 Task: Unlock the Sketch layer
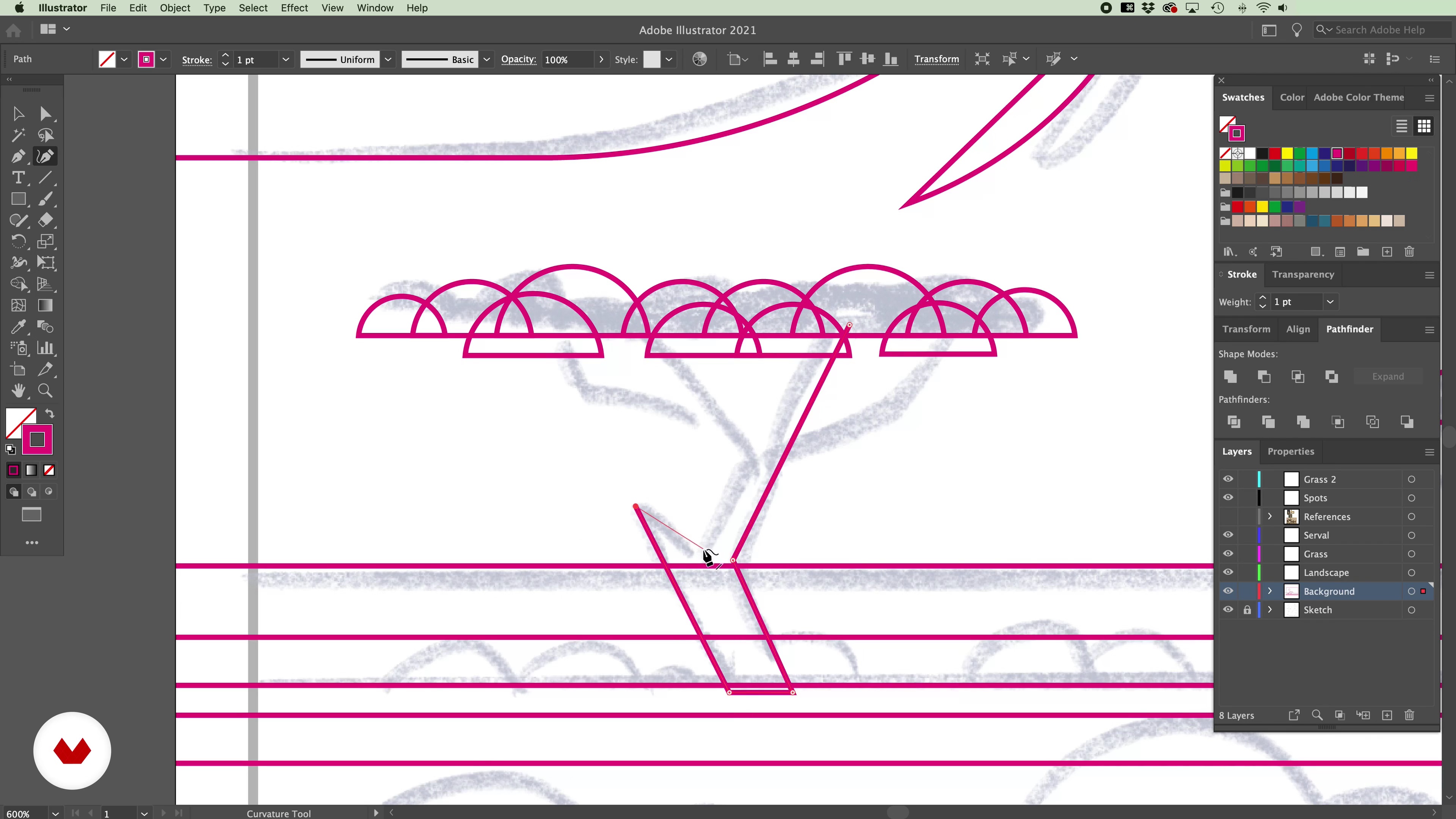click(1247, 609)
